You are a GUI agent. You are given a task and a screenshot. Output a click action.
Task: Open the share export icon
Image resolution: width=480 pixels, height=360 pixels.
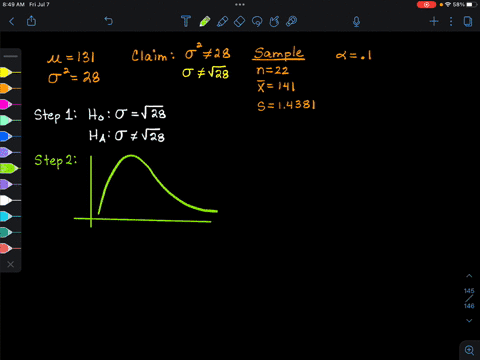coord(31,21)
